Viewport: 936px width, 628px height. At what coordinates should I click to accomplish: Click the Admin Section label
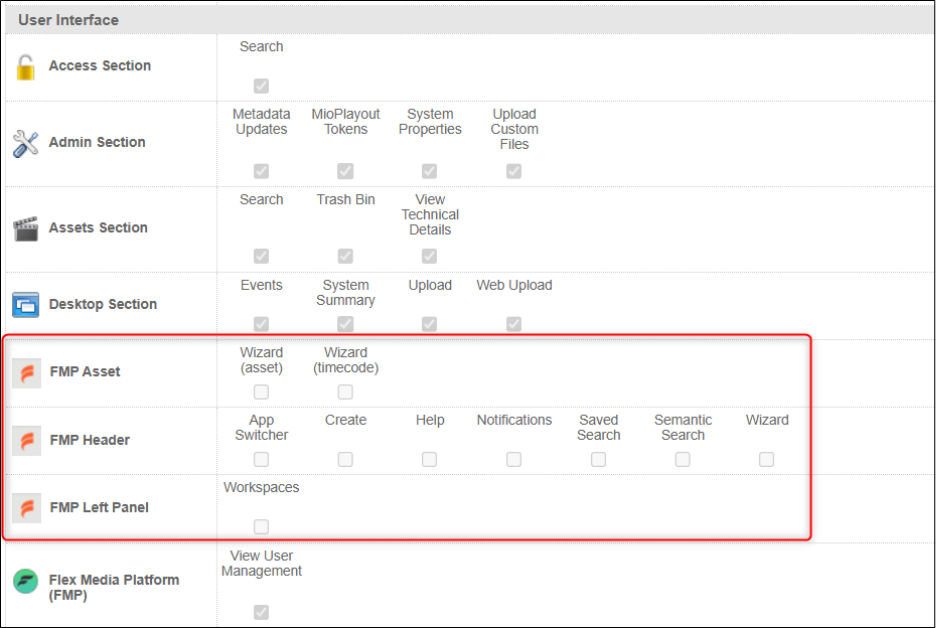click(97, 142)
